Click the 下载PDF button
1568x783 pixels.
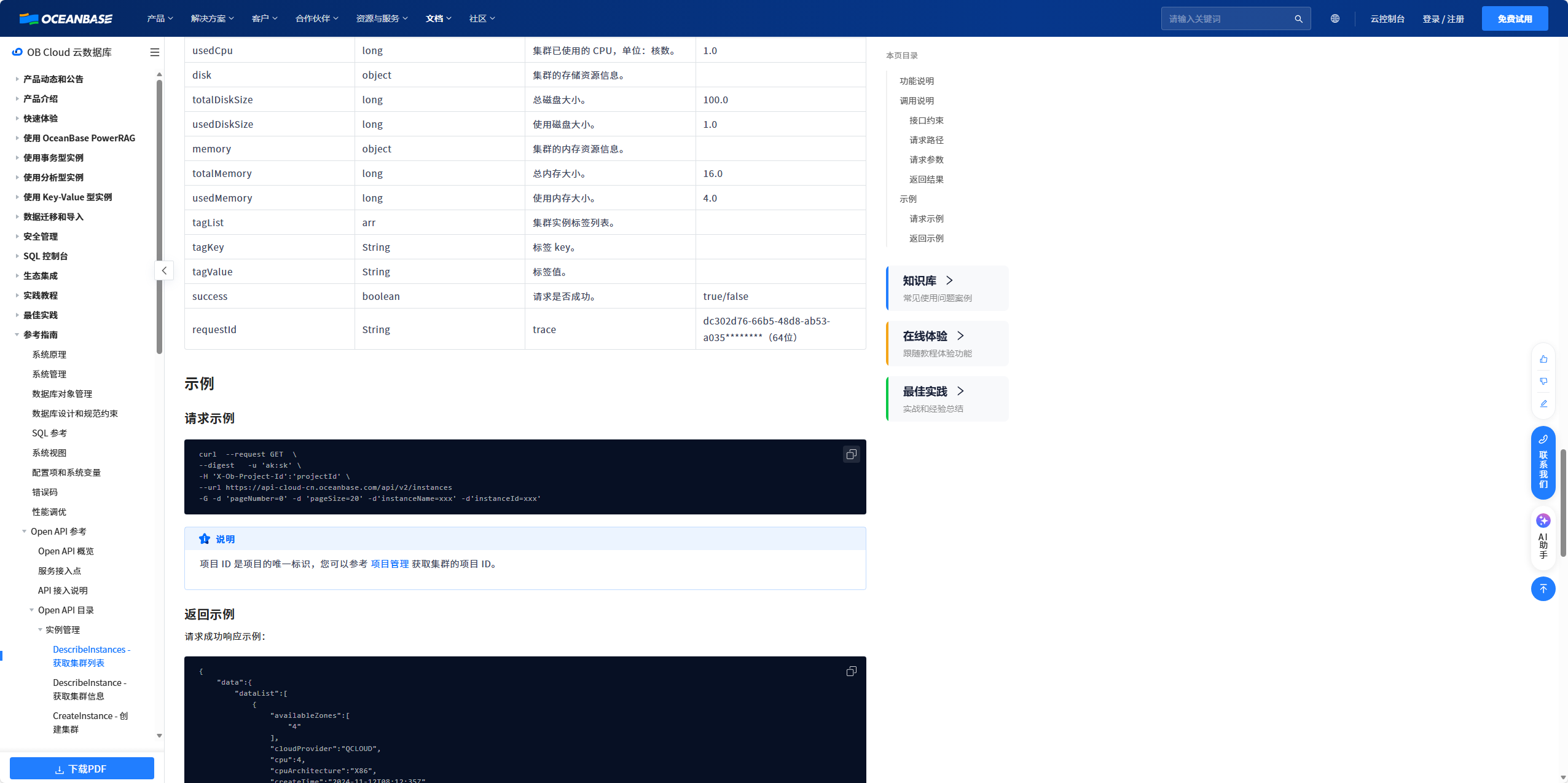point(82,768)
